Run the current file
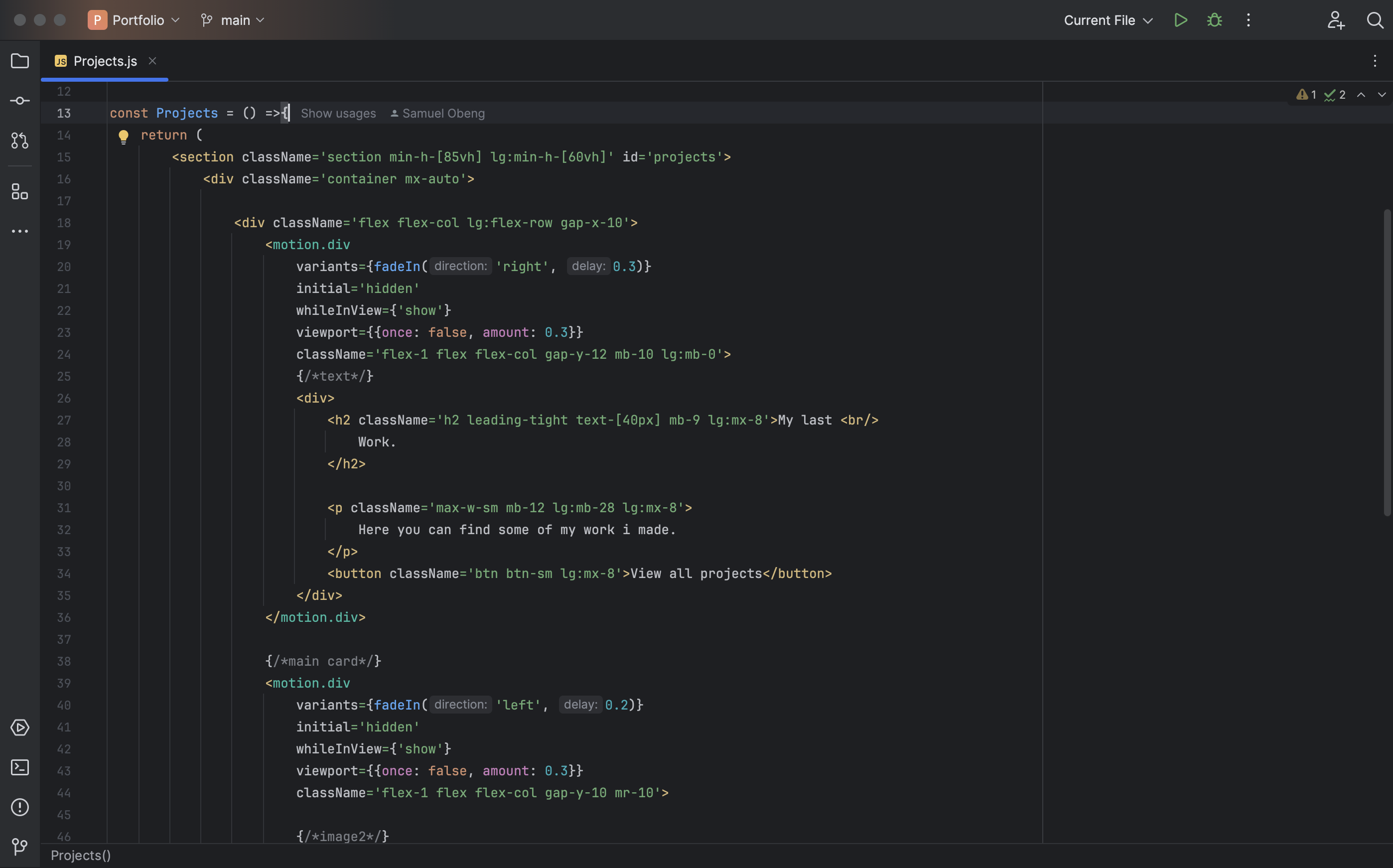Screen dimensions: 1393x868 pyautogui.click(x=1180, y=20)
